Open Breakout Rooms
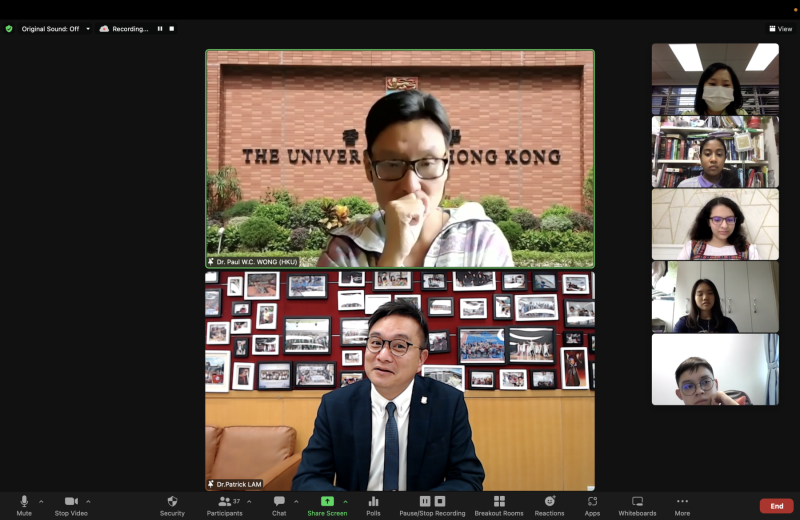 [499, 505]
